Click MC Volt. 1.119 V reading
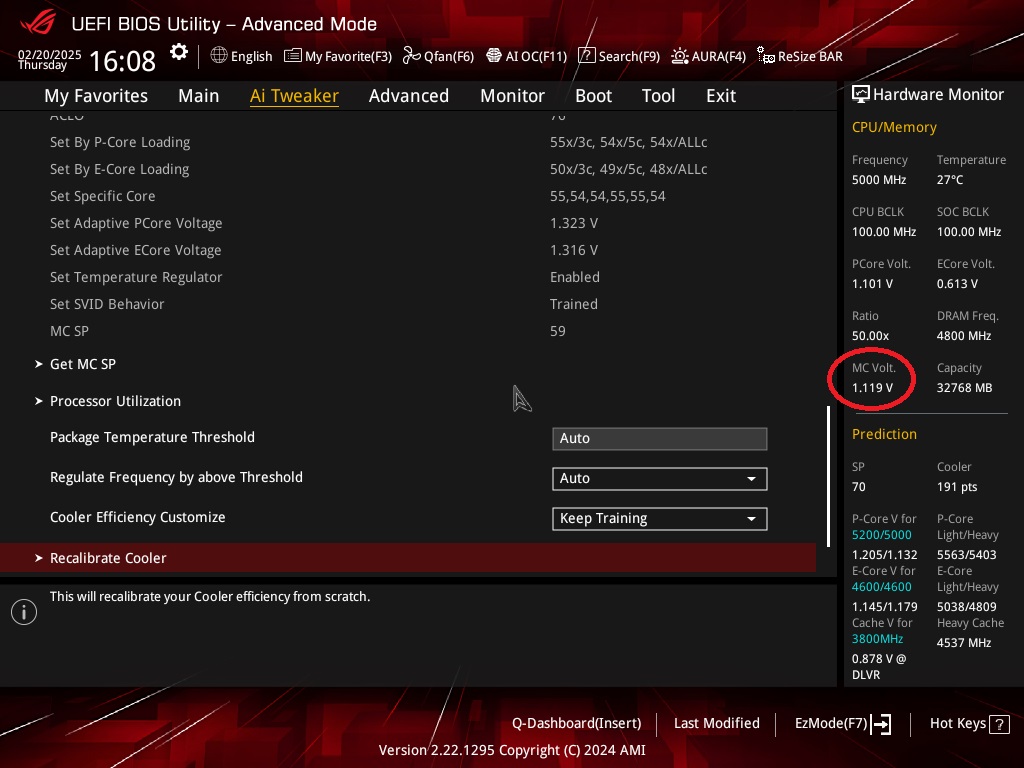Viewport: 1024px width, 768px height. tap(873, 378)
